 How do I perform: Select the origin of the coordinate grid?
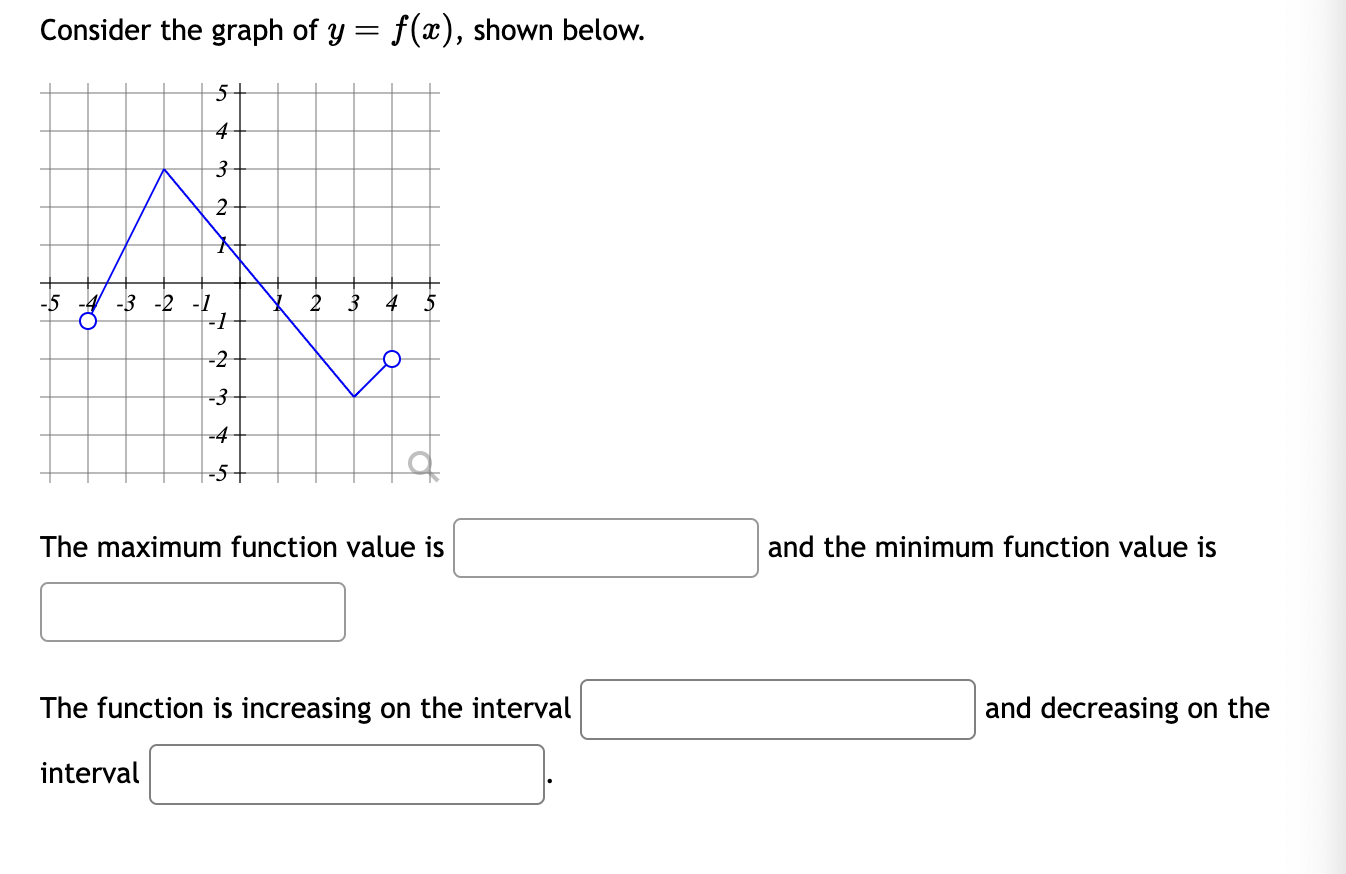[239, 283]
